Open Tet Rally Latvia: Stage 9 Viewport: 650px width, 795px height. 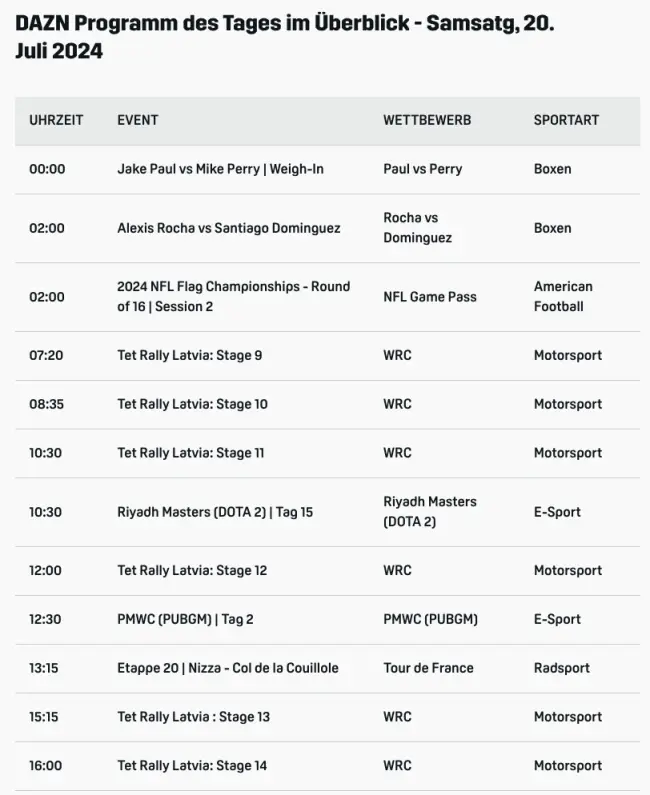click(x=190, y=355)
